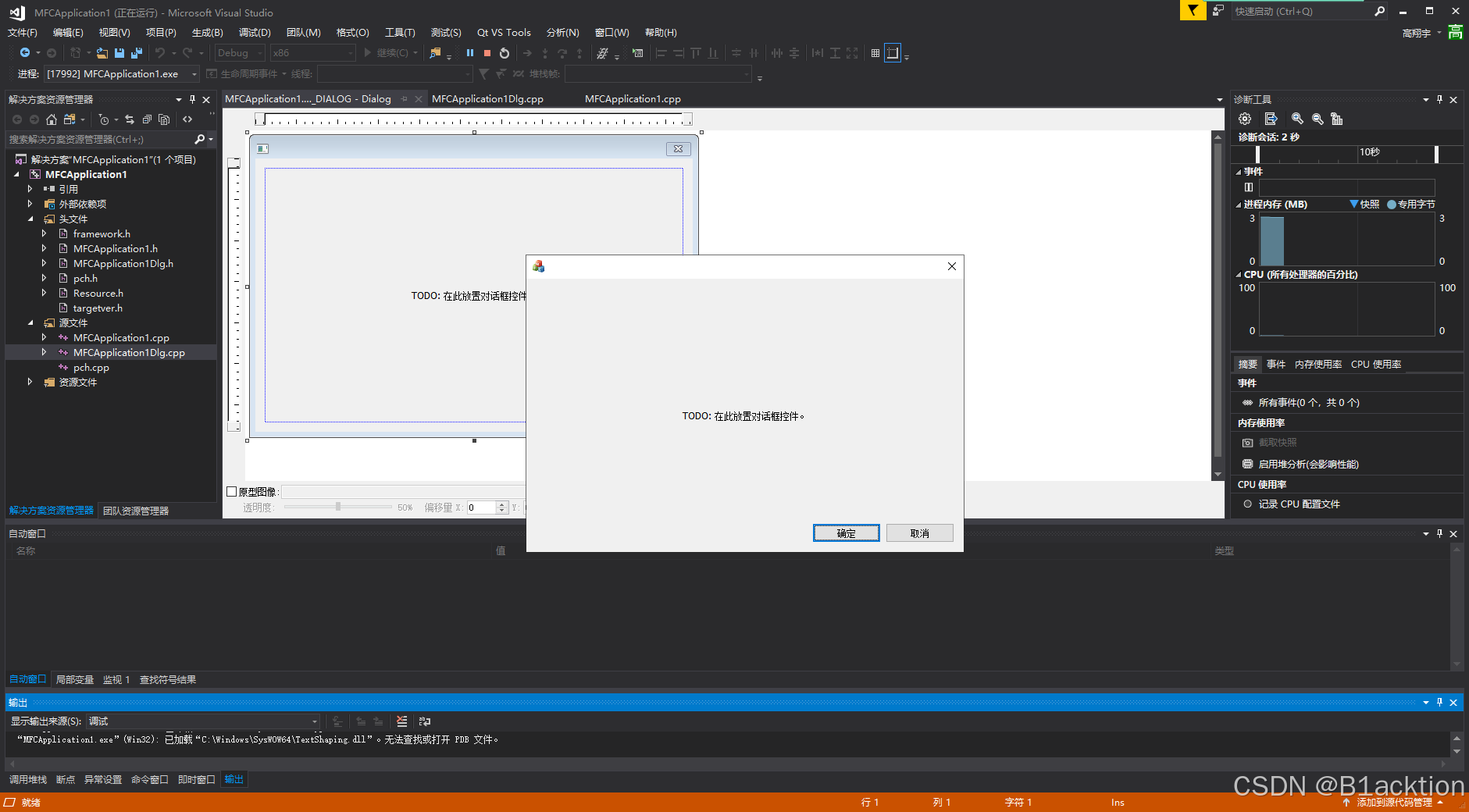The image size is (1469, 812).
Task: Switch to the 内存使用率 diagnostics tab
Action: pos(1318,364)
